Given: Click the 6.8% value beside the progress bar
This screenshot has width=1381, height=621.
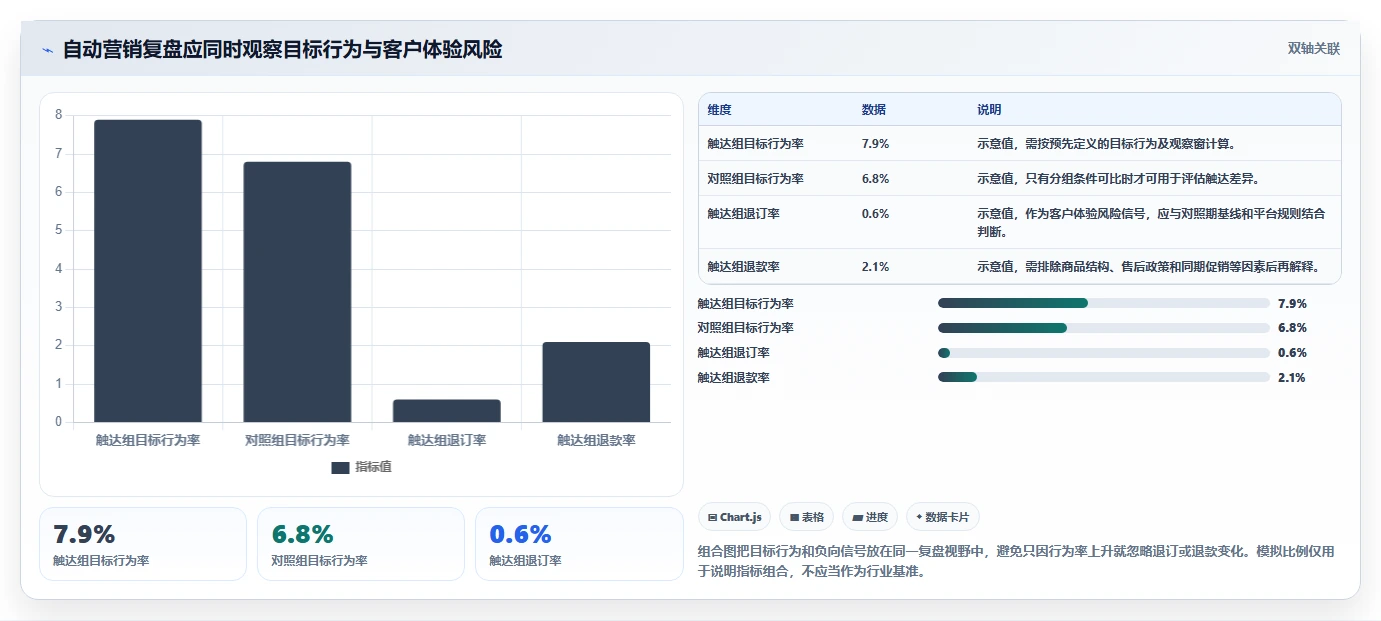Looking at the screenshot, I should pyautogui.click(x=1292, y=328).
